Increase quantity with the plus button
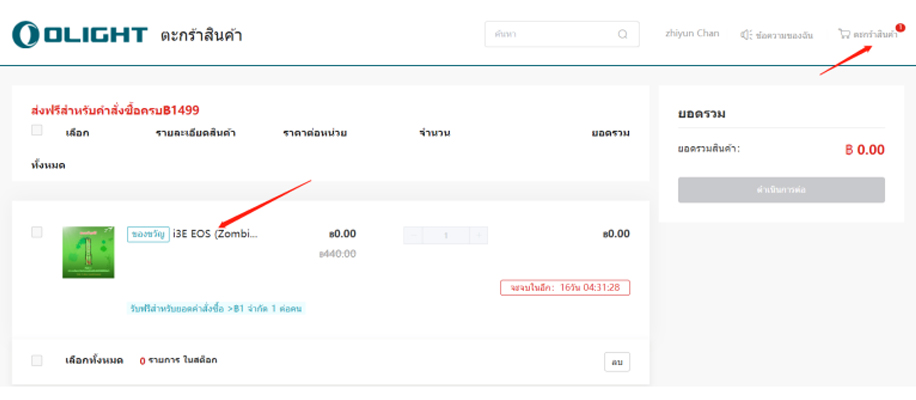This screenshot has height=400, width=916. (478, 235)
